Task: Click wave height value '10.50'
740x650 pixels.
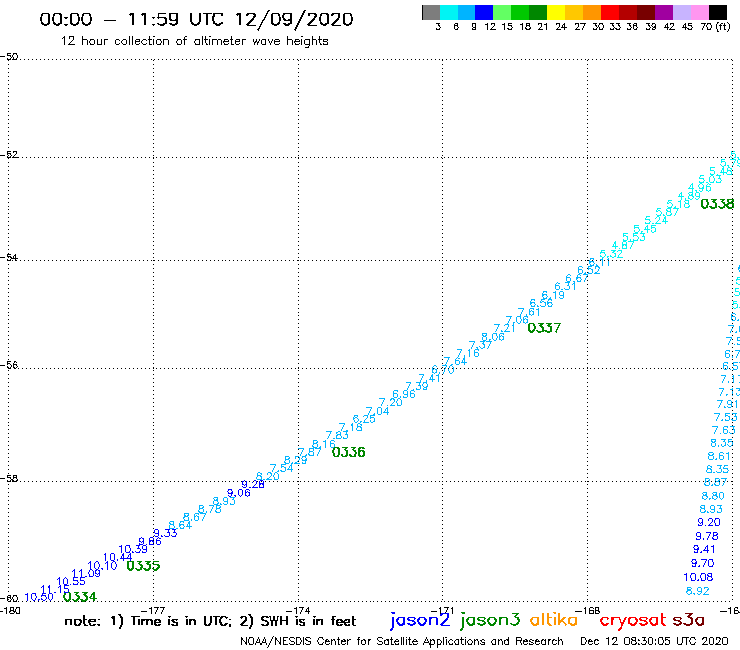Action: pos(39,597)
